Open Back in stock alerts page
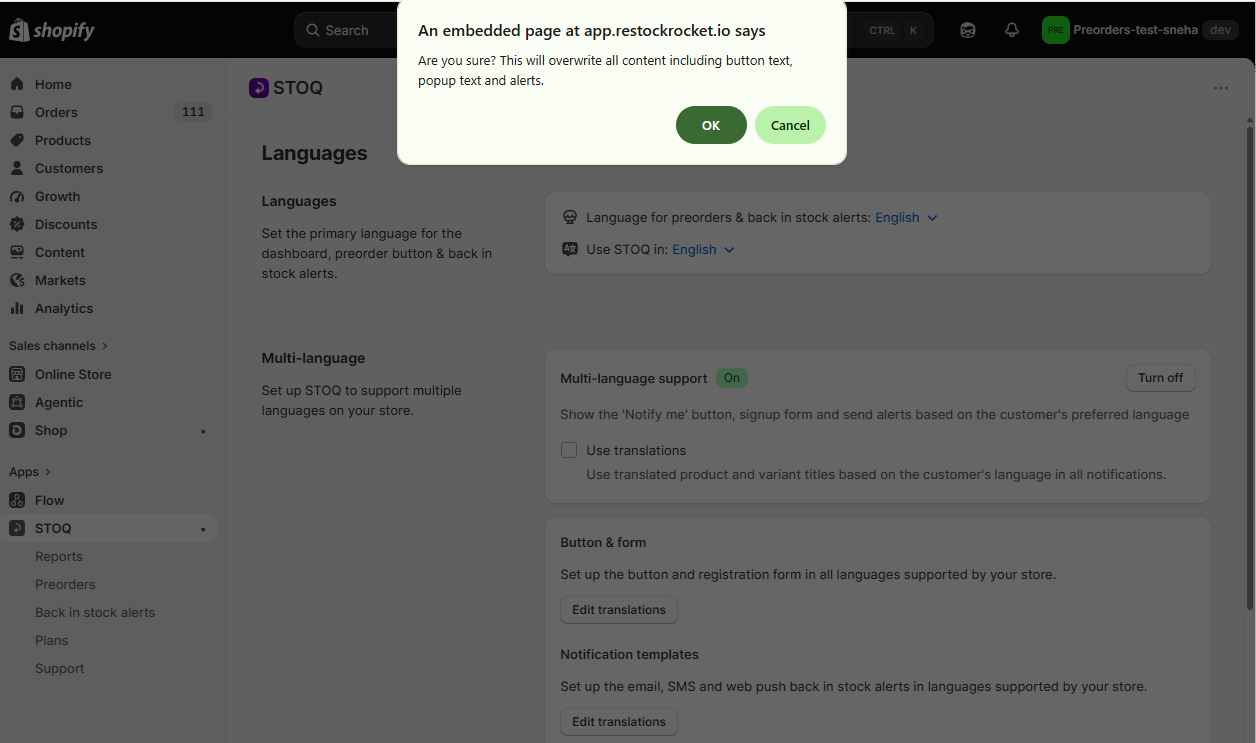This screenshot has height=743, width=1256. 95,612
